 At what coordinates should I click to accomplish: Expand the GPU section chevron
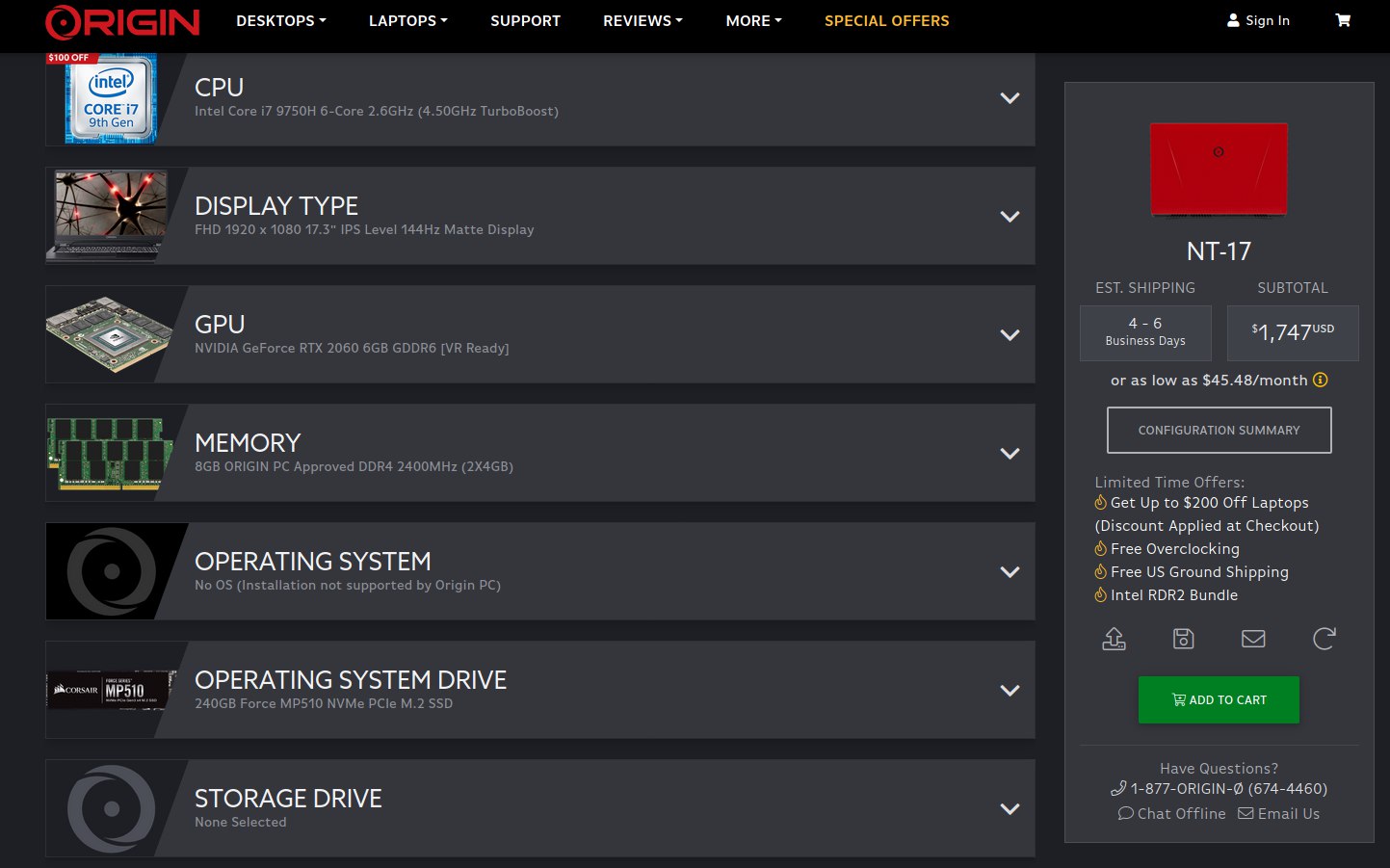(1010, 335)
